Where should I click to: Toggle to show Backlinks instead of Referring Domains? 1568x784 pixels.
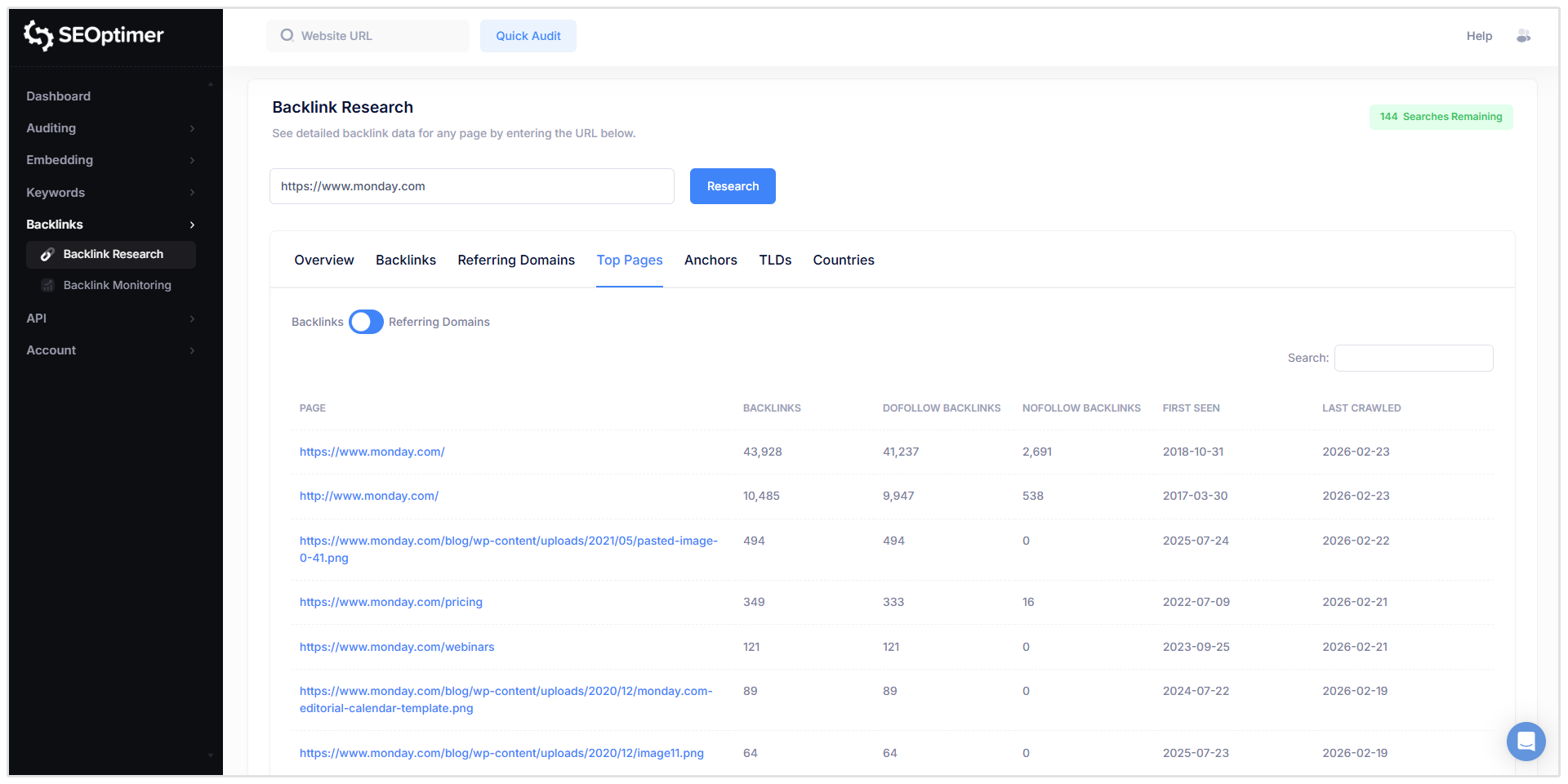[x=366, y=322]
